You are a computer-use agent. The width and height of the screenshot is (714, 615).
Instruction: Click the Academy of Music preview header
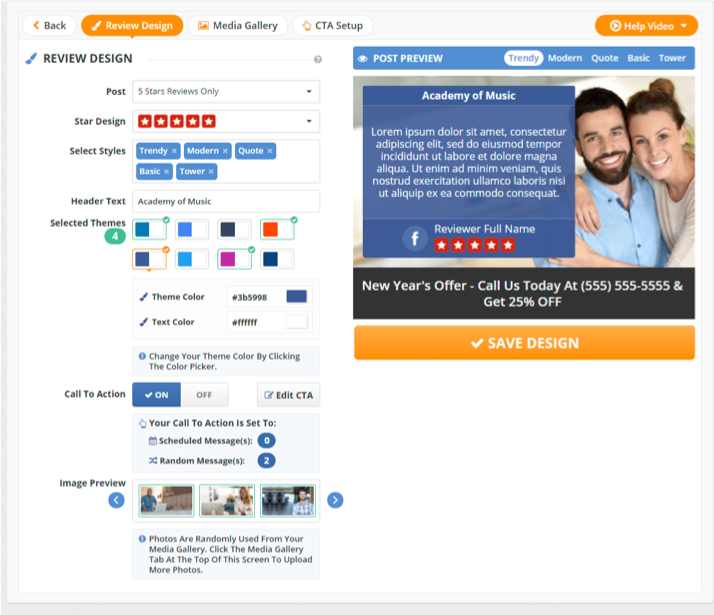pos(469,96)
